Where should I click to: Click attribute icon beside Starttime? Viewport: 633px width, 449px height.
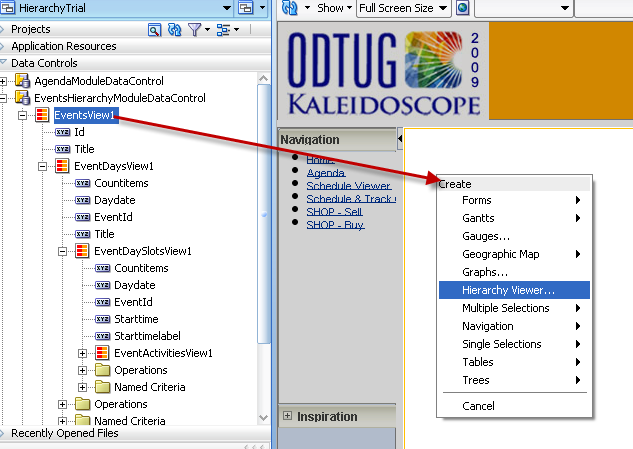point(103,319)
